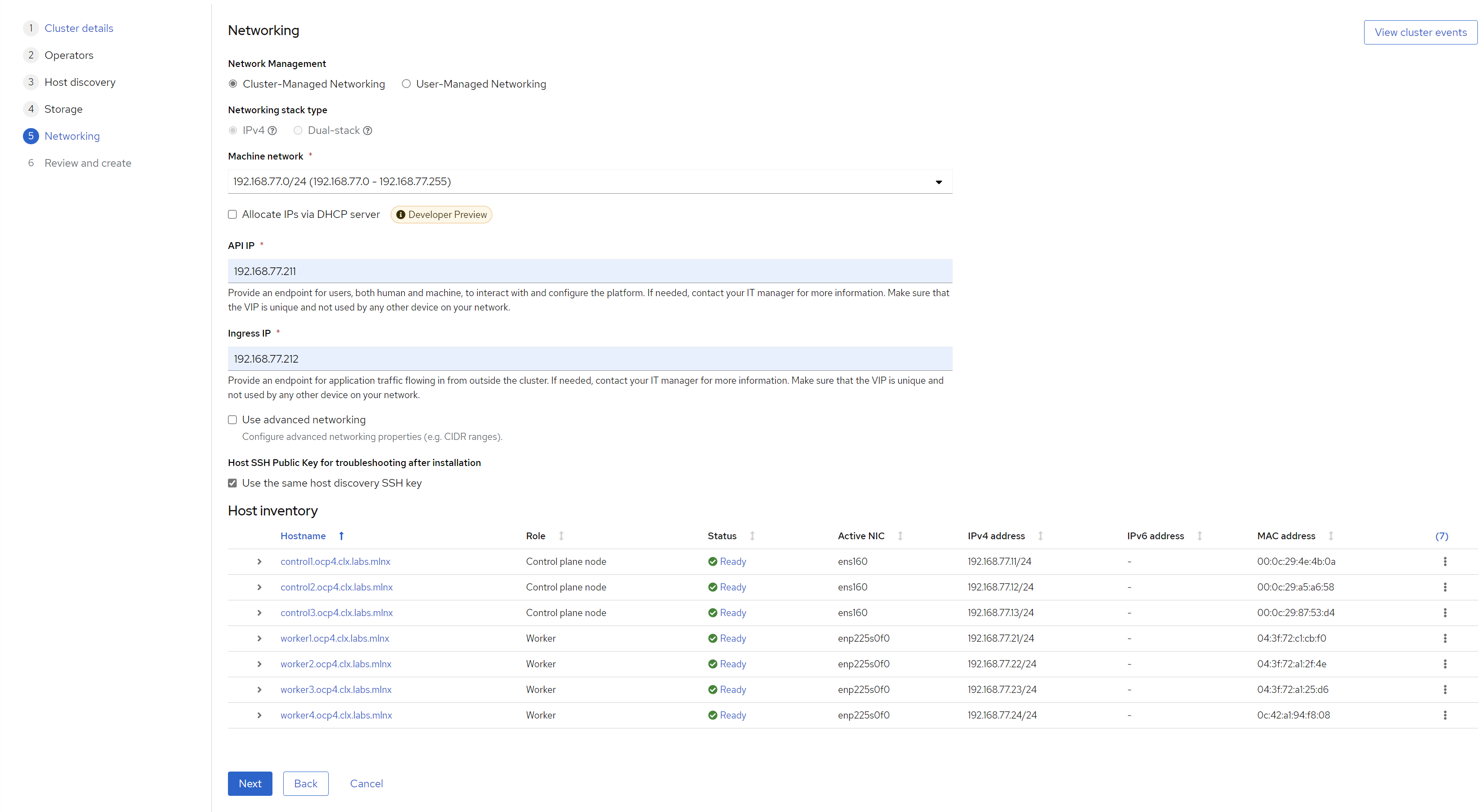The height and width of the screenshot is (812, 1481).
Task: Sort host inventory by IPv6 address
Action: 1199,536
